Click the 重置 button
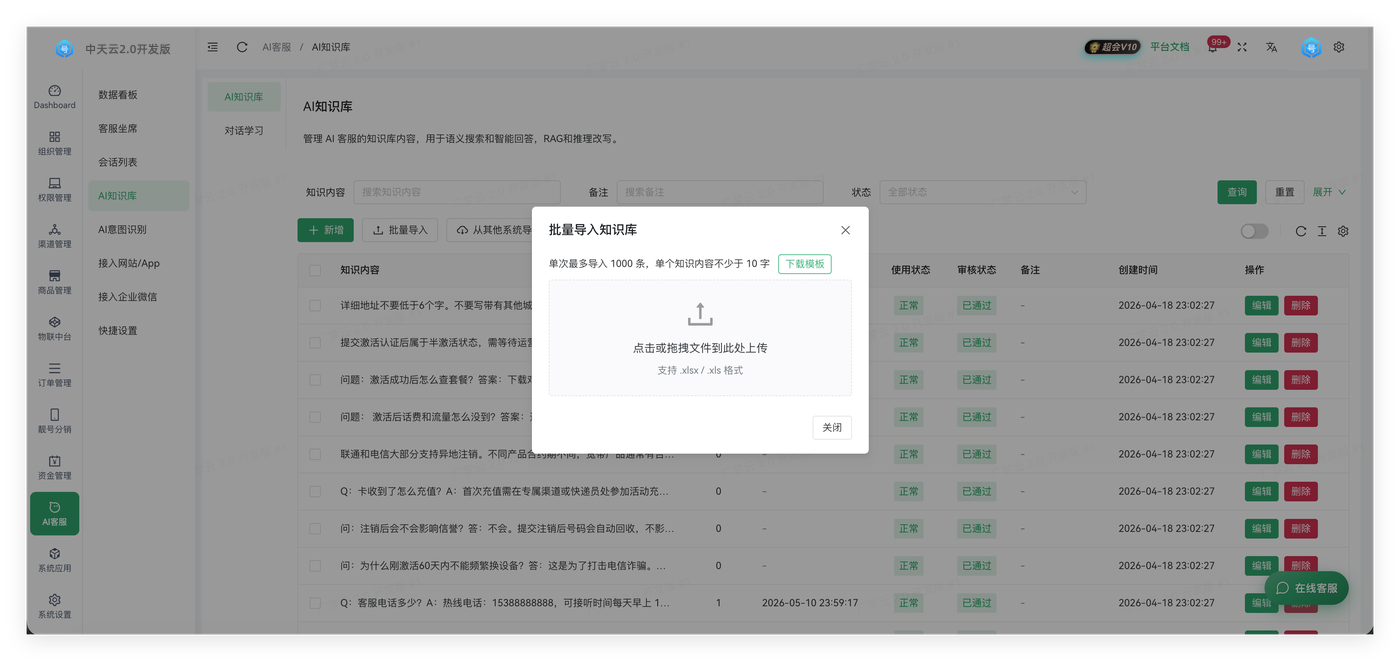The width and height of the screenshot is (1400, 661). (x=1285, y=192)
